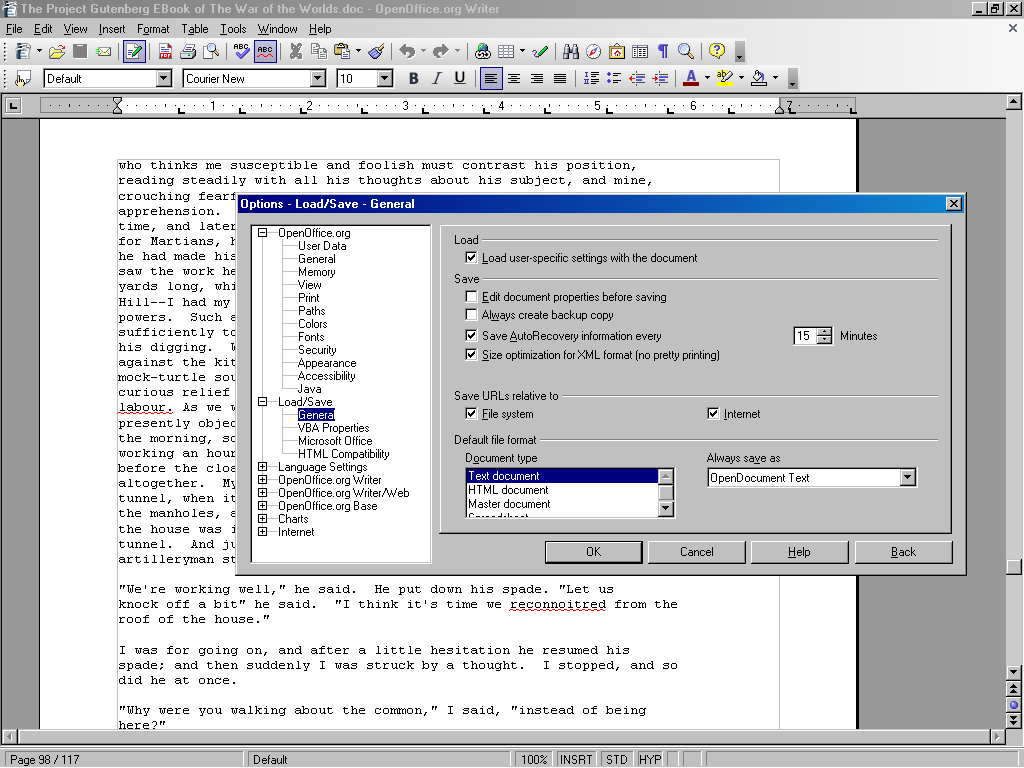Uncheck Load user-specific settings with document
Image resolution: width=1024 pixels, height=768 pixels.
point(472,258)
